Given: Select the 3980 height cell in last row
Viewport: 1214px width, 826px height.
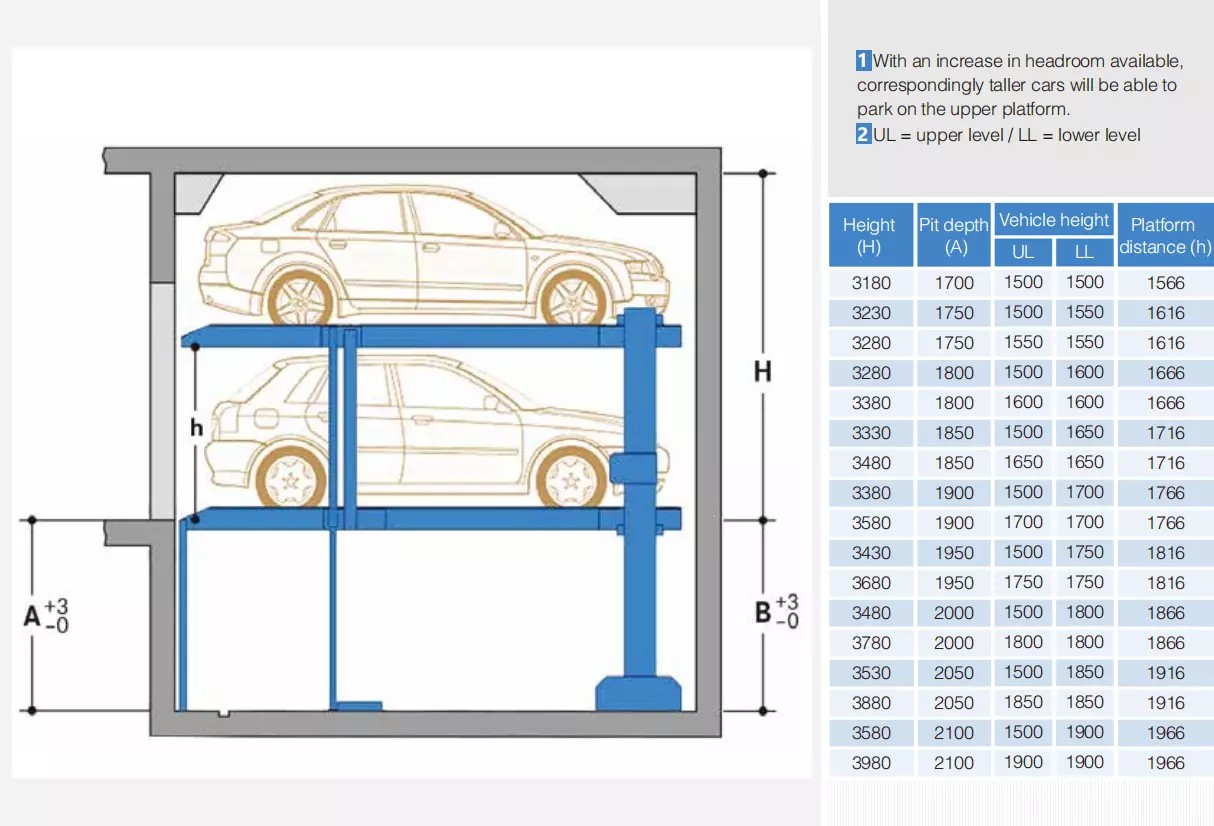Looking at the screenshot, I should click(x=870, y=763).
